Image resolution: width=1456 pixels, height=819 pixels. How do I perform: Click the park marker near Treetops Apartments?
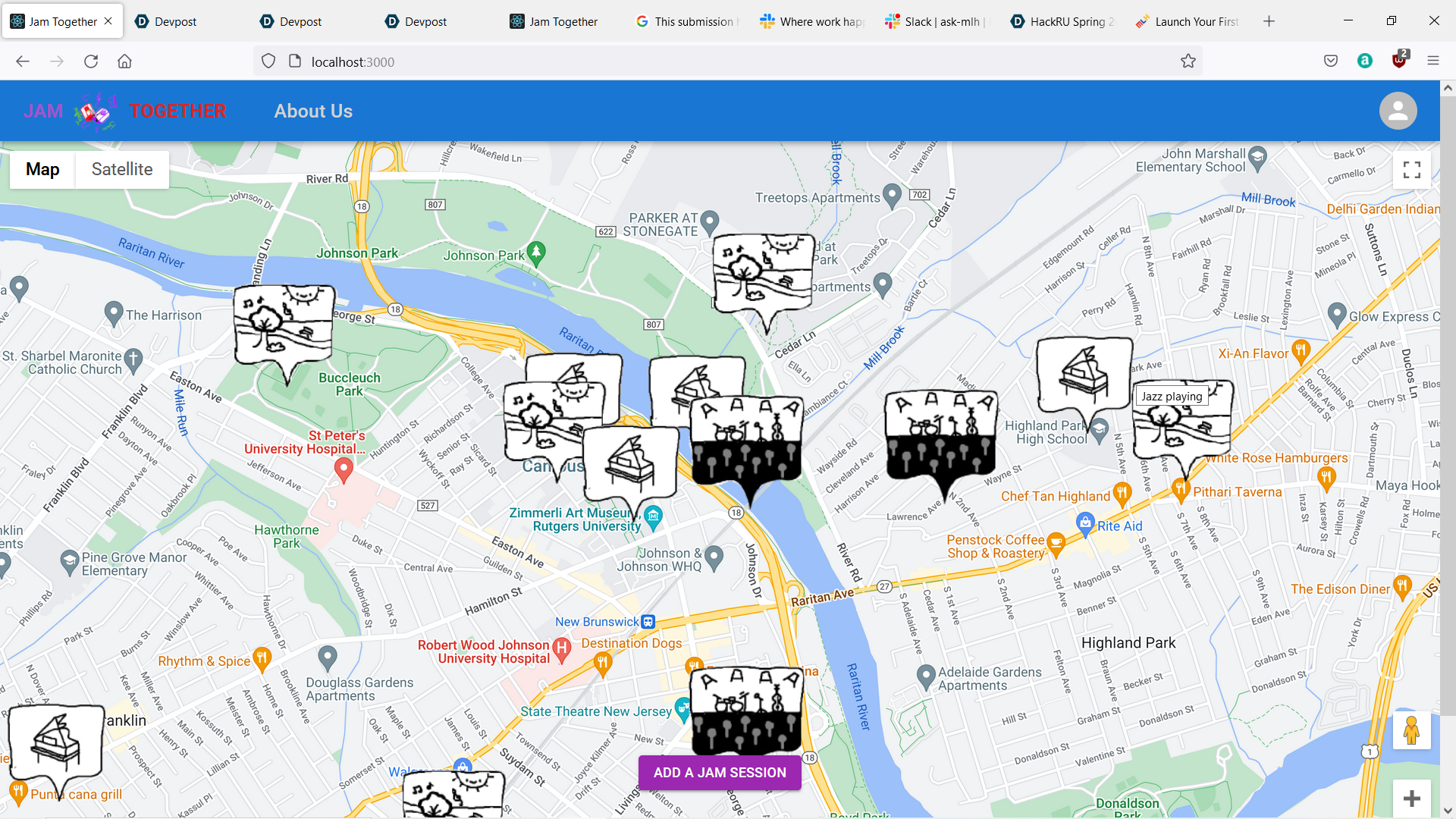pos(763,273)
